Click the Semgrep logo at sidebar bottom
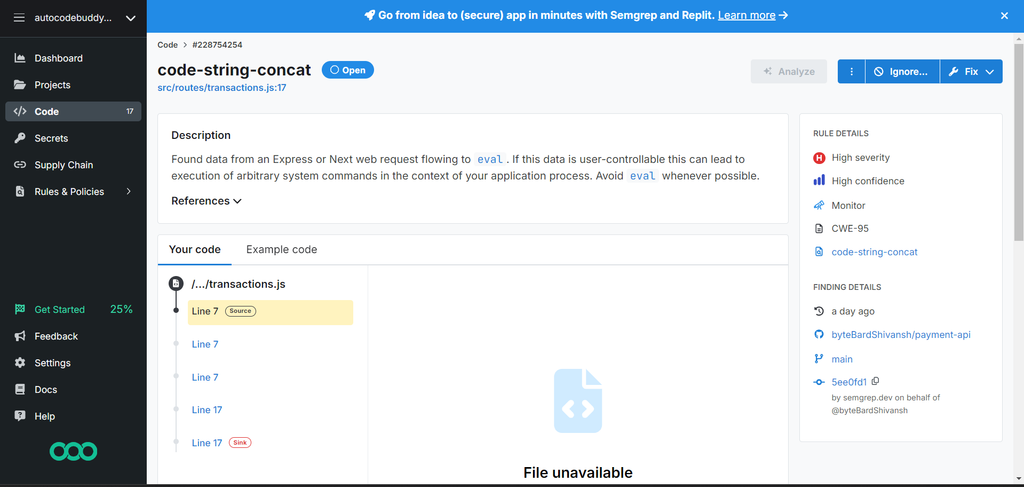Viewport: 1024px width, 487px height. (74, 451)
